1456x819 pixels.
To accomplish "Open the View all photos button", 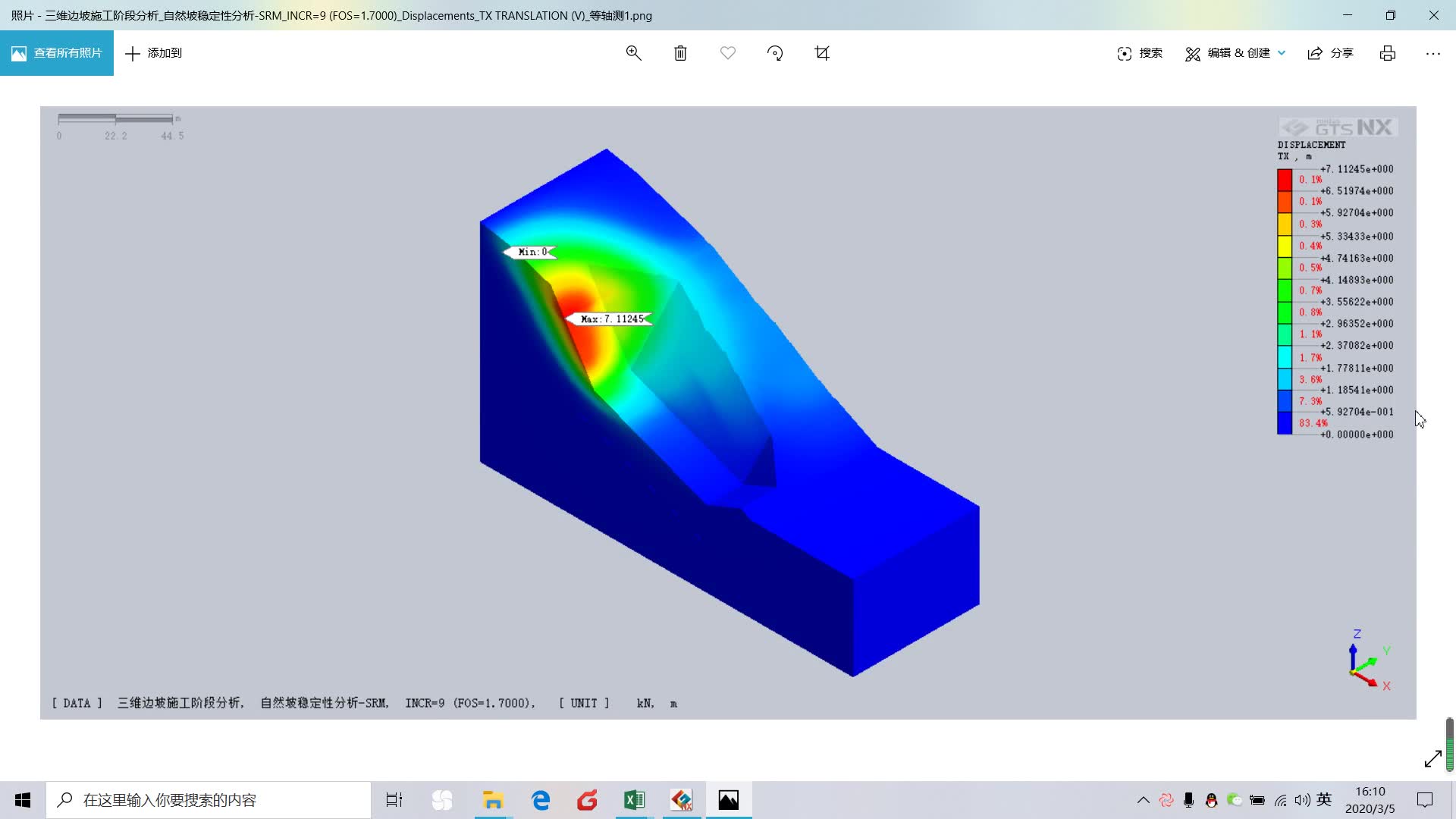I will [57, 53].
